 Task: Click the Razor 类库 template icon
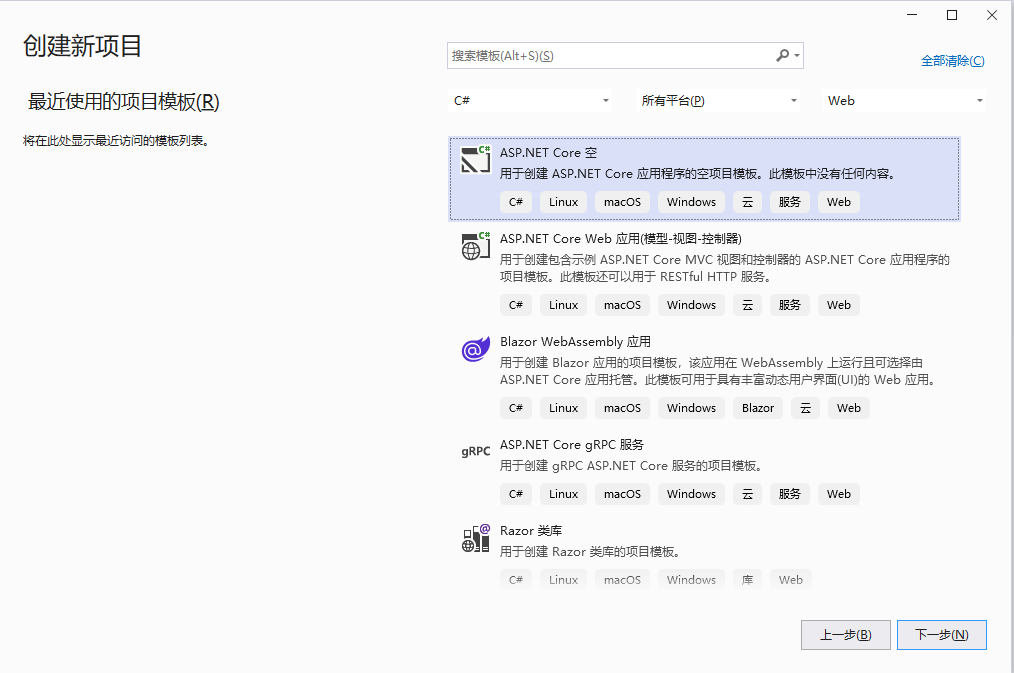click(x=476, y=538)
